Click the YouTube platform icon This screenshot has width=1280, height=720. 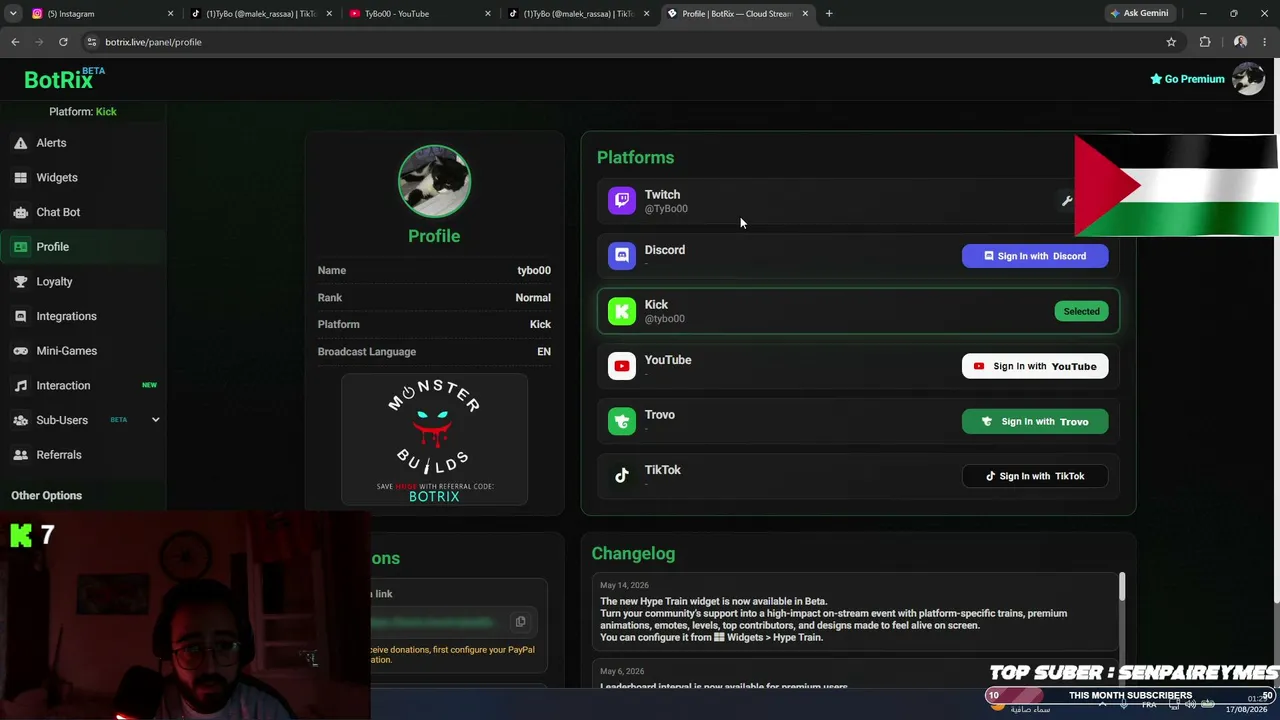pyautogui.click(x=622, y=366)
